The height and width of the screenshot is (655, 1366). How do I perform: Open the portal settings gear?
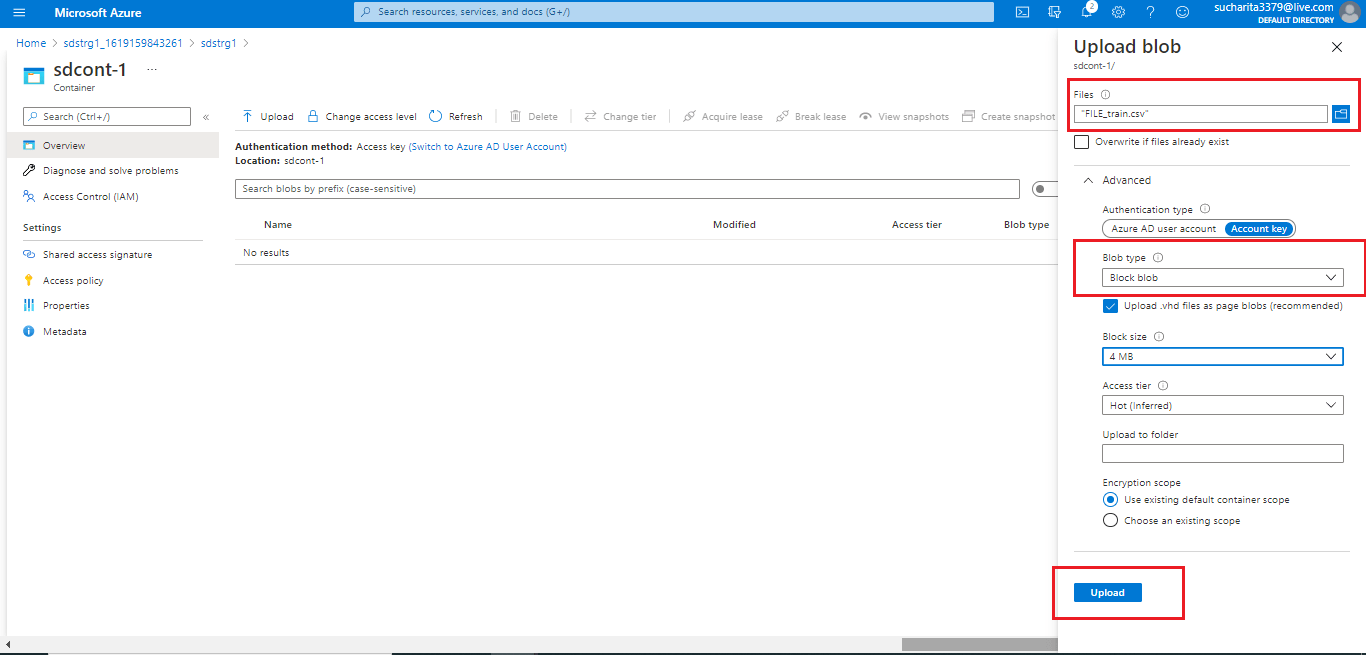click(1120, 13)
